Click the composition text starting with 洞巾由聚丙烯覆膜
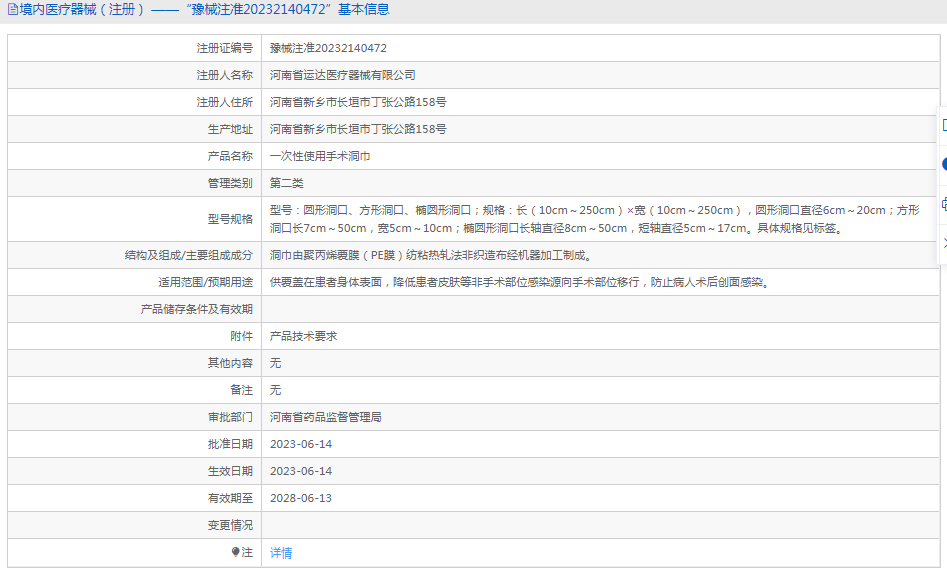 coord(431,255)
